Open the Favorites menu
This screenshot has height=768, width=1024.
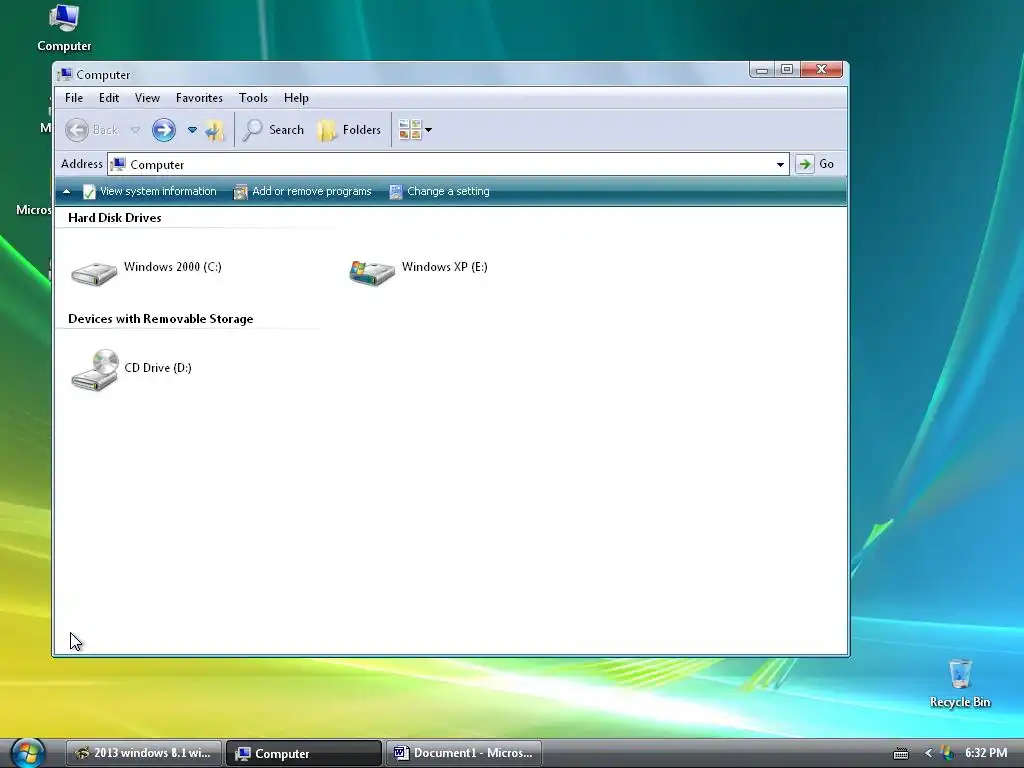199,98
